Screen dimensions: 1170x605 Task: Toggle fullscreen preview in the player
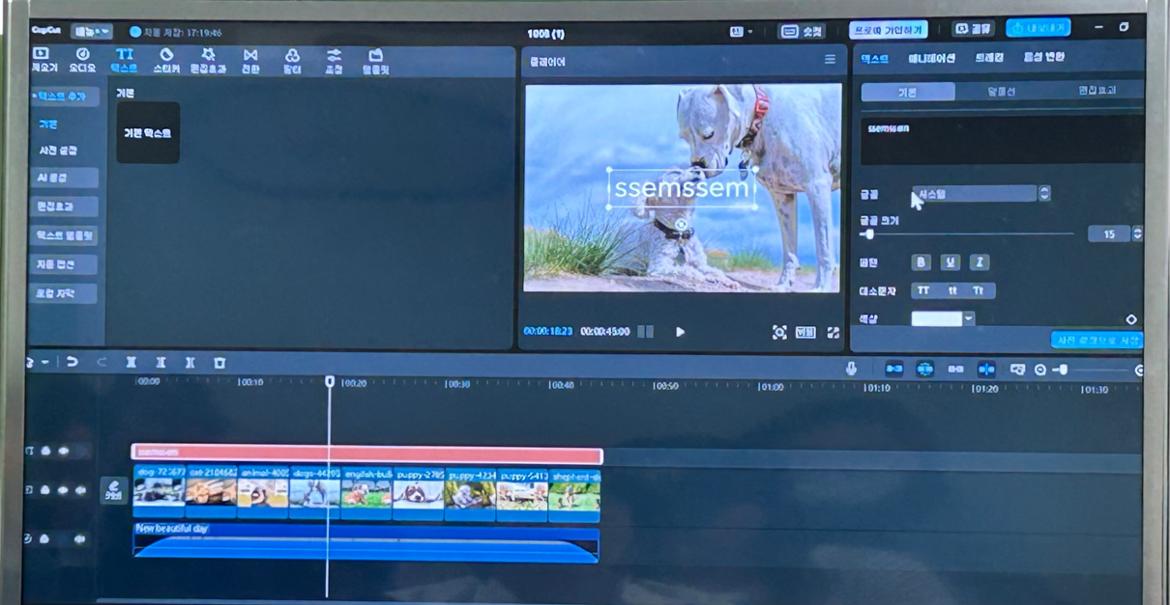pyautogui.click(x=833, y=332)
